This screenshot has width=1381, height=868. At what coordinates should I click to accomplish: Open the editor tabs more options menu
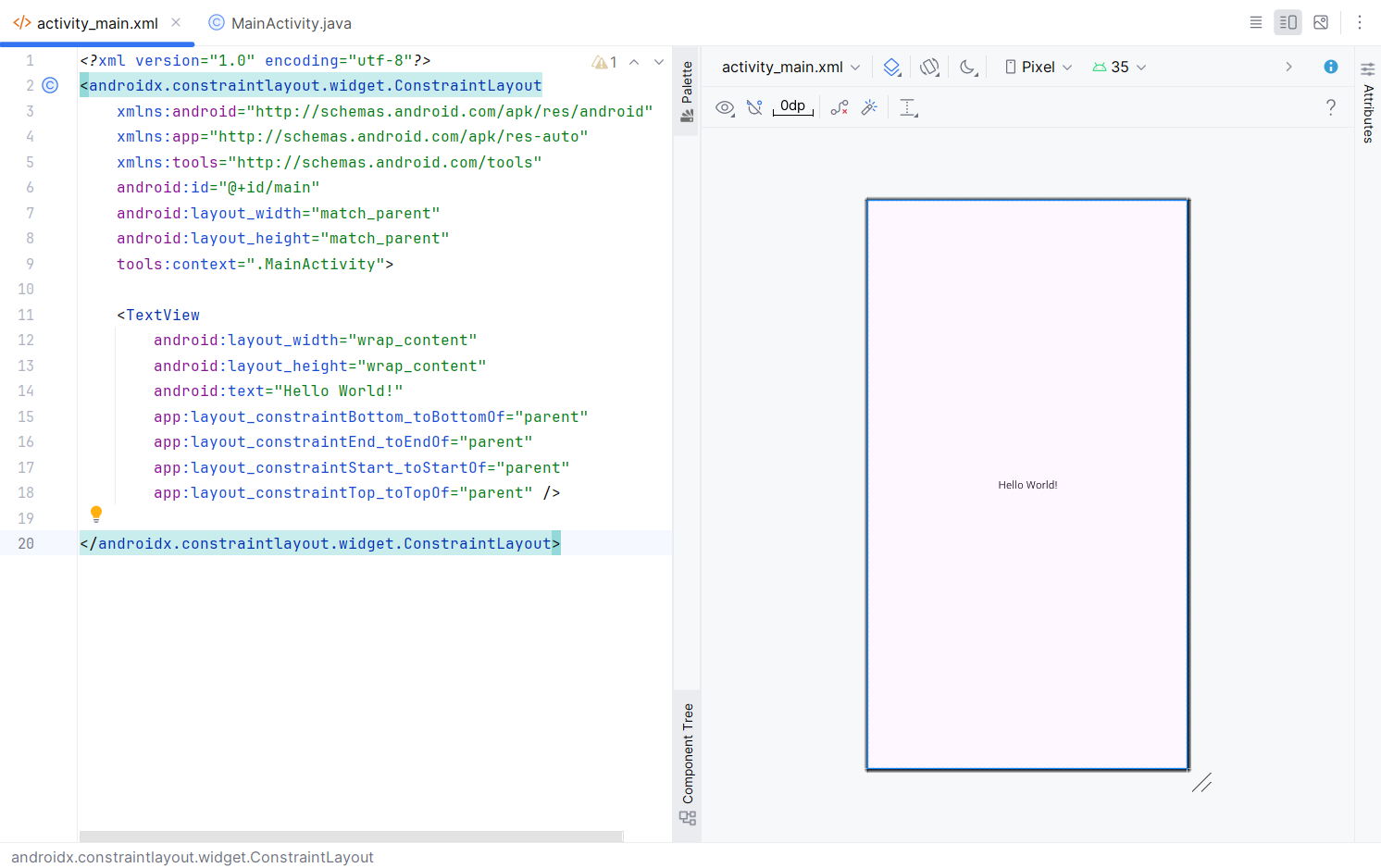1360,22
